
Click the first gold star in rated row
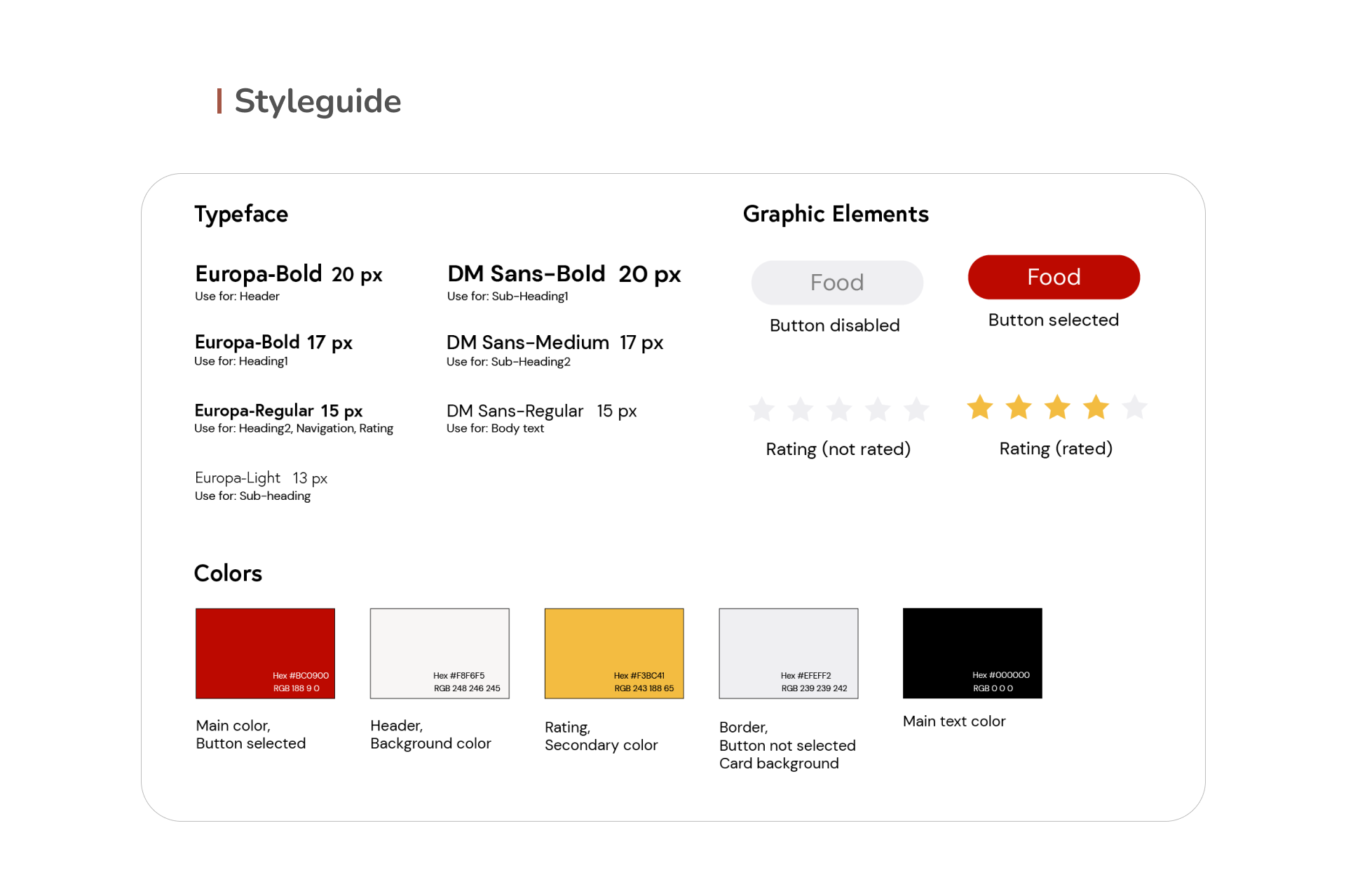(x=980, y=407)
